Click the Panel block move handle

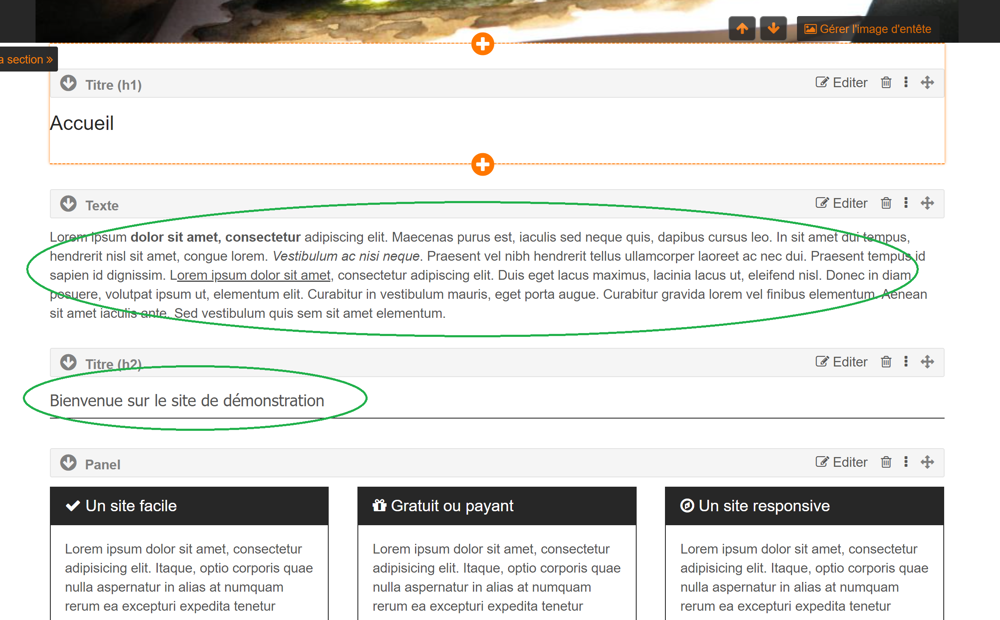[927, 462]
